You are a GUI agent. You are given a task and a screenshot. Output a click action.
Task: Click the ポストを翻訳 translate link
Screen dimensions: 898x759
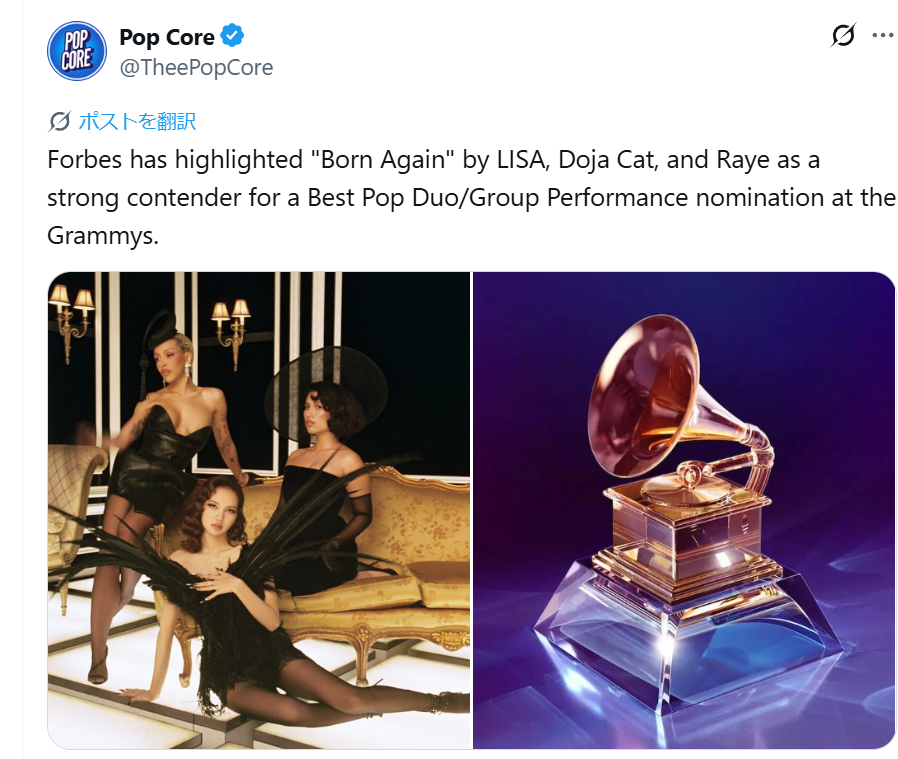click(x=137, y=121)
